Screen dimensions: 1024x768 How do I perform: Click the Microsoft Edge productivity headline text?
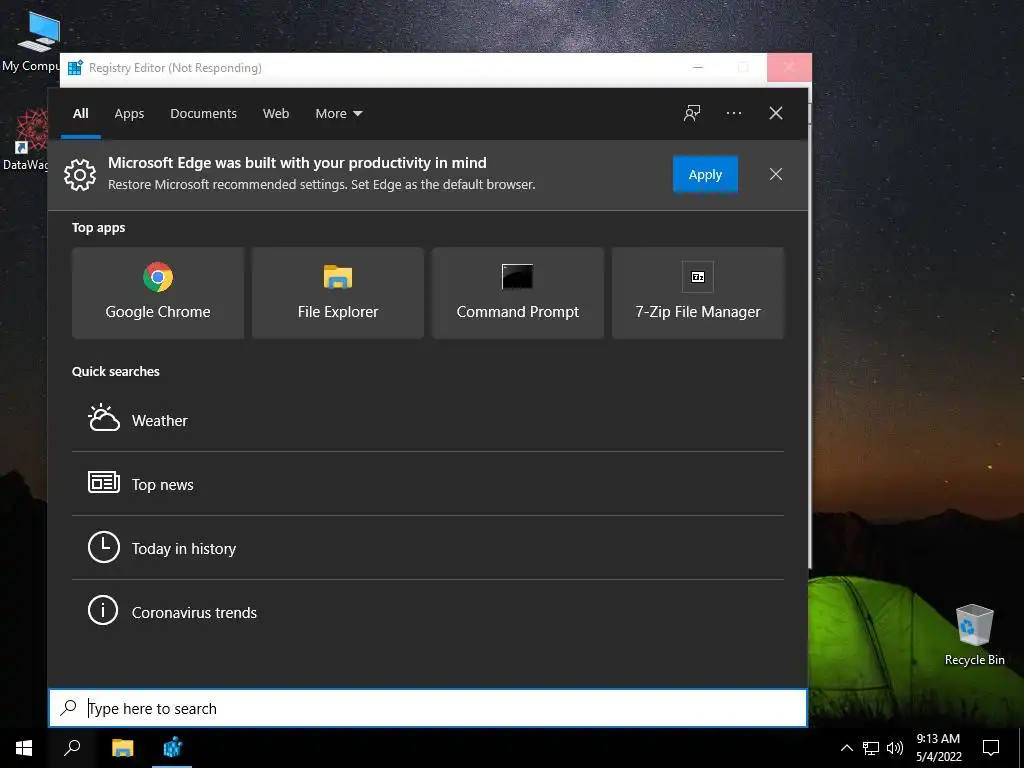pos(297,163)
